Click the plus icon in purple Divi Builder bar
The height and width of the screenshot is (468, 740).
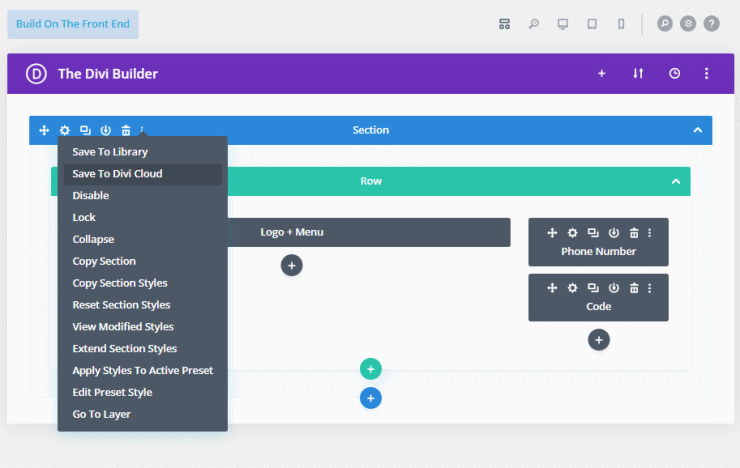(x=601, y=74)
